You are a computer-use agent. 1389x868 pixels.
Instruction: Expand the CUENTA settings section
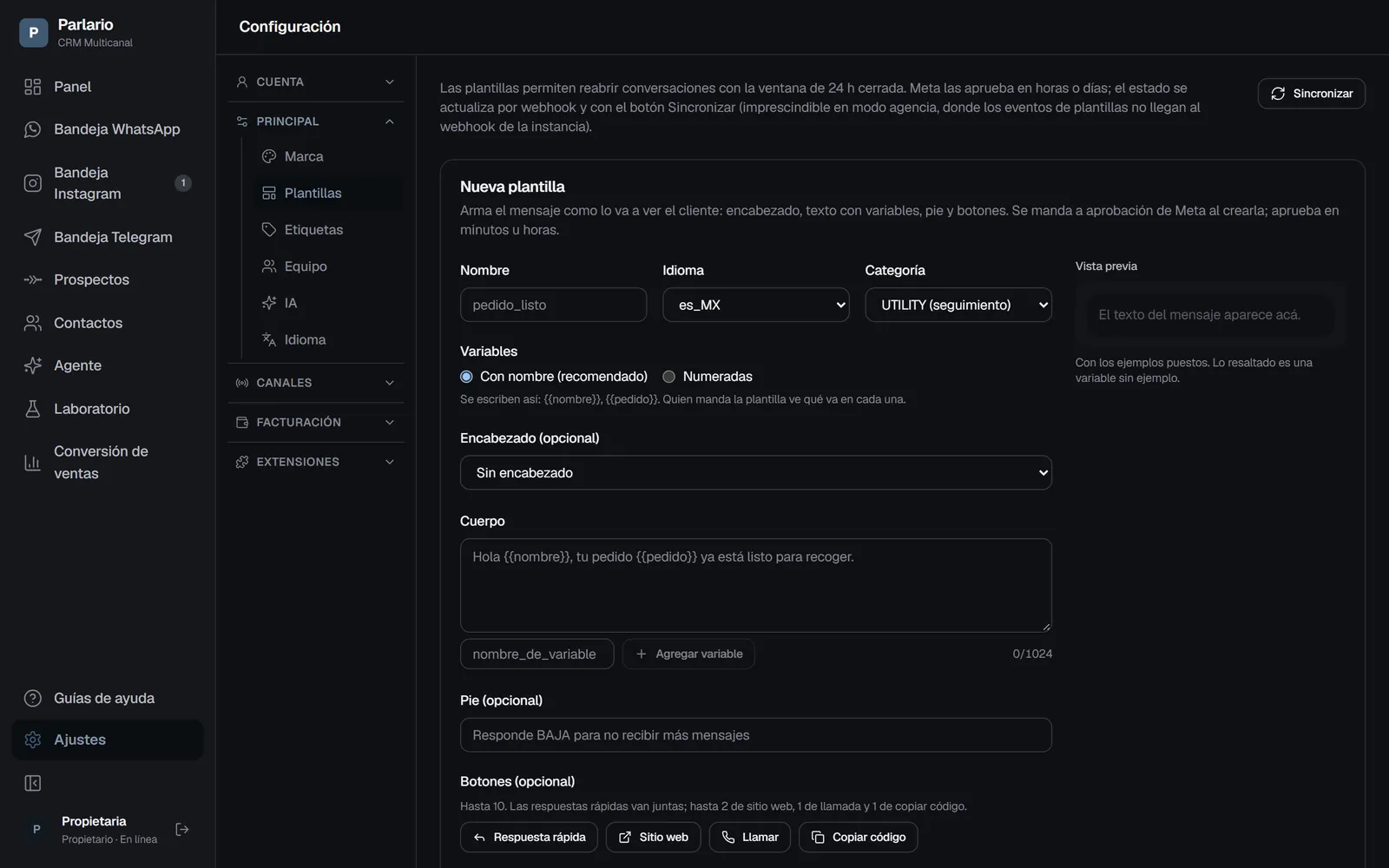tap(316, 82)
